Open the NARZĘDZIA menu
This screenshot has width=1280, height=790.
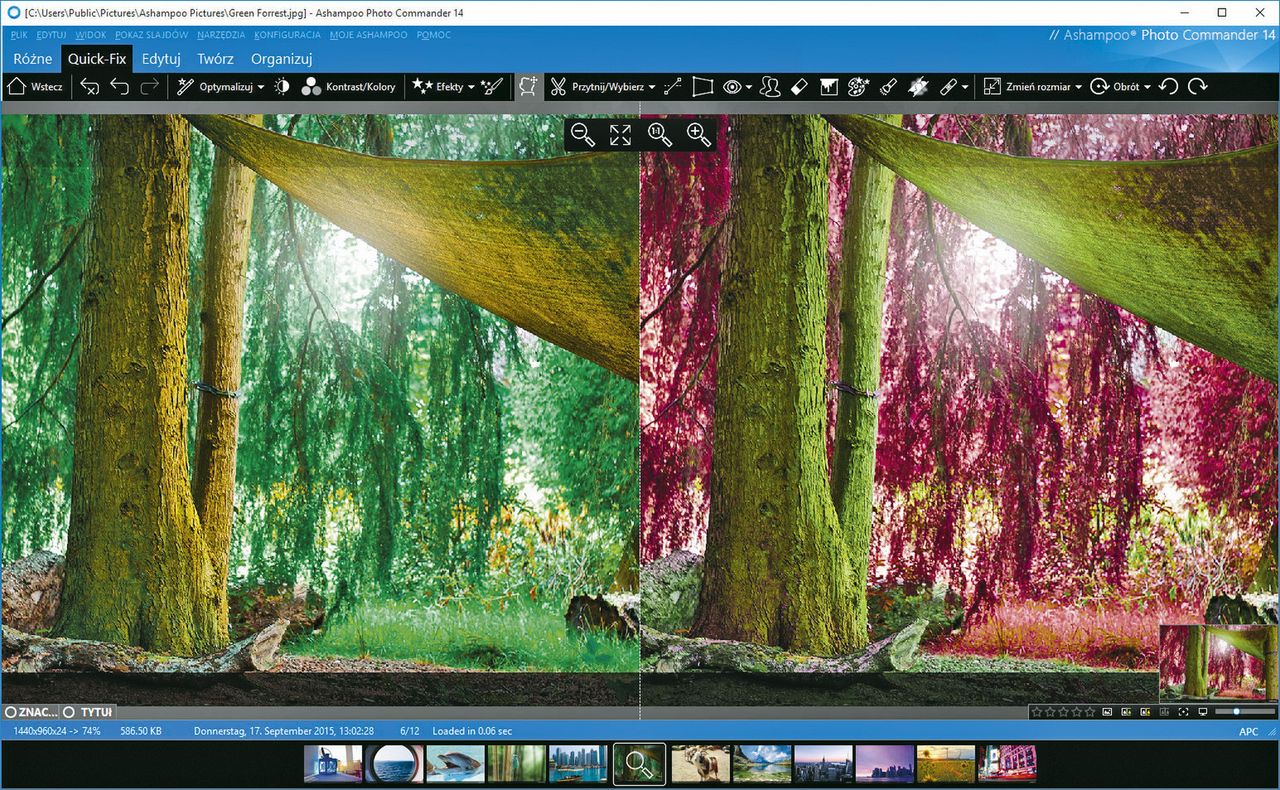(221, 35)
